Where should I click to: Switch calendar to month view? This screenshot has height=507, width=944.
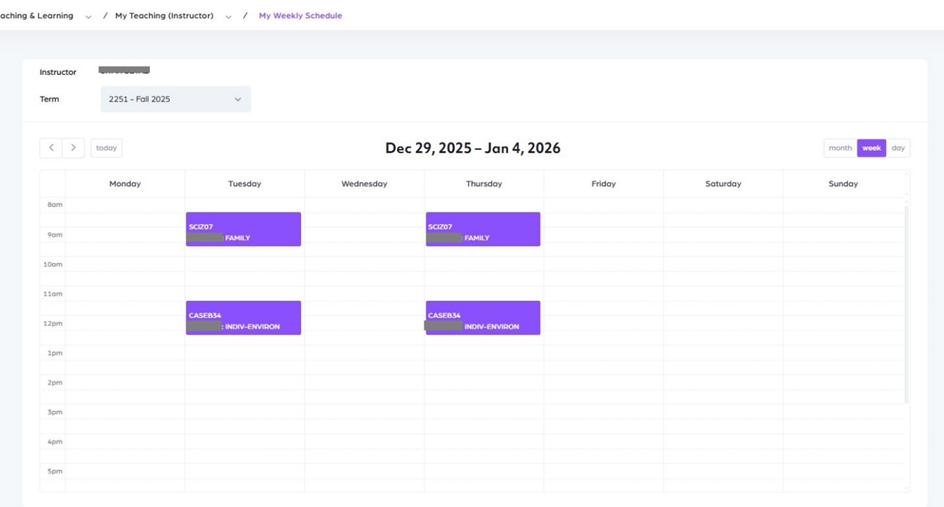click(840, 148)
